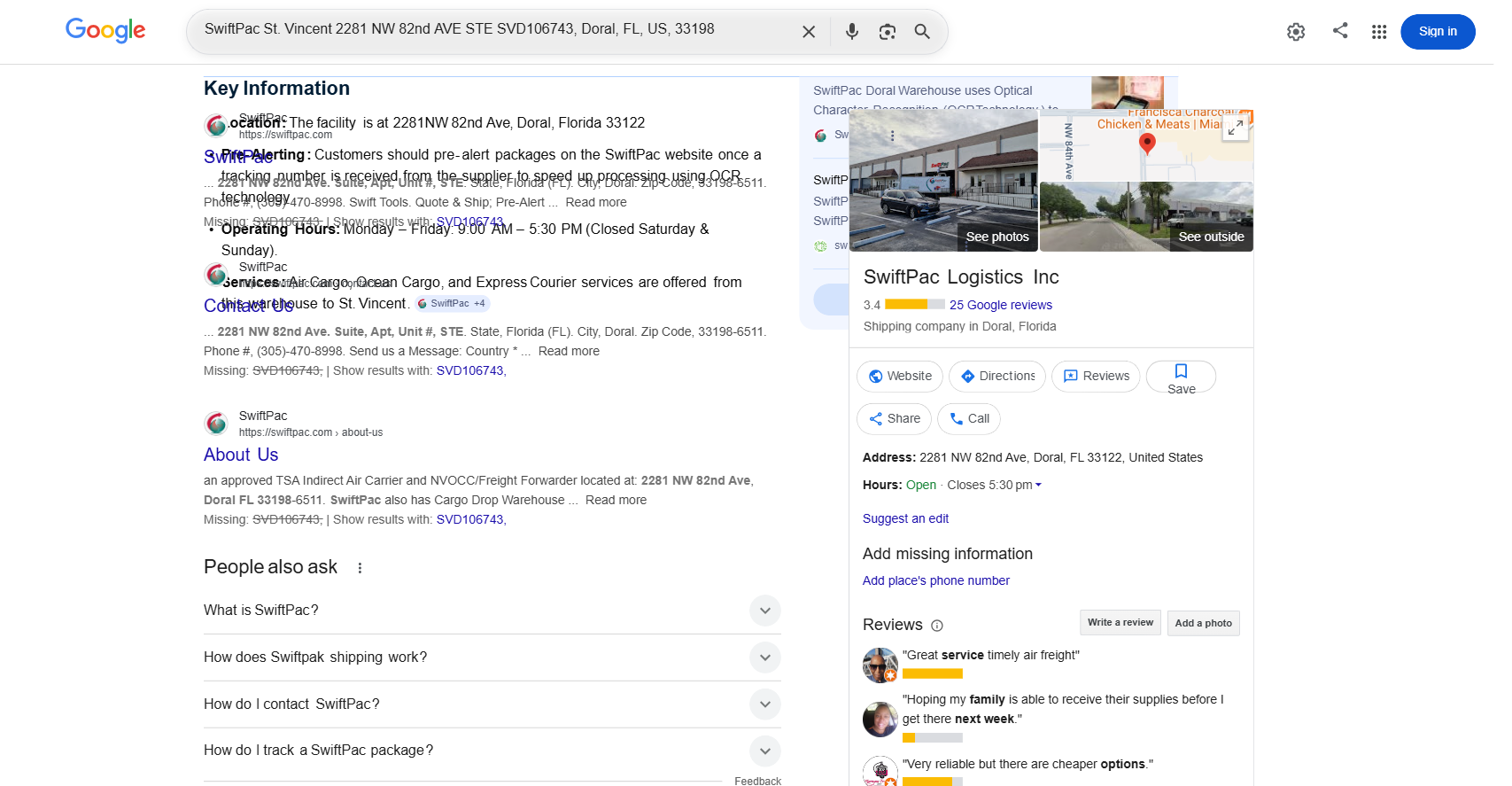Start voice search with microphone icon
1512x786 pixels.
click(852, 32)
